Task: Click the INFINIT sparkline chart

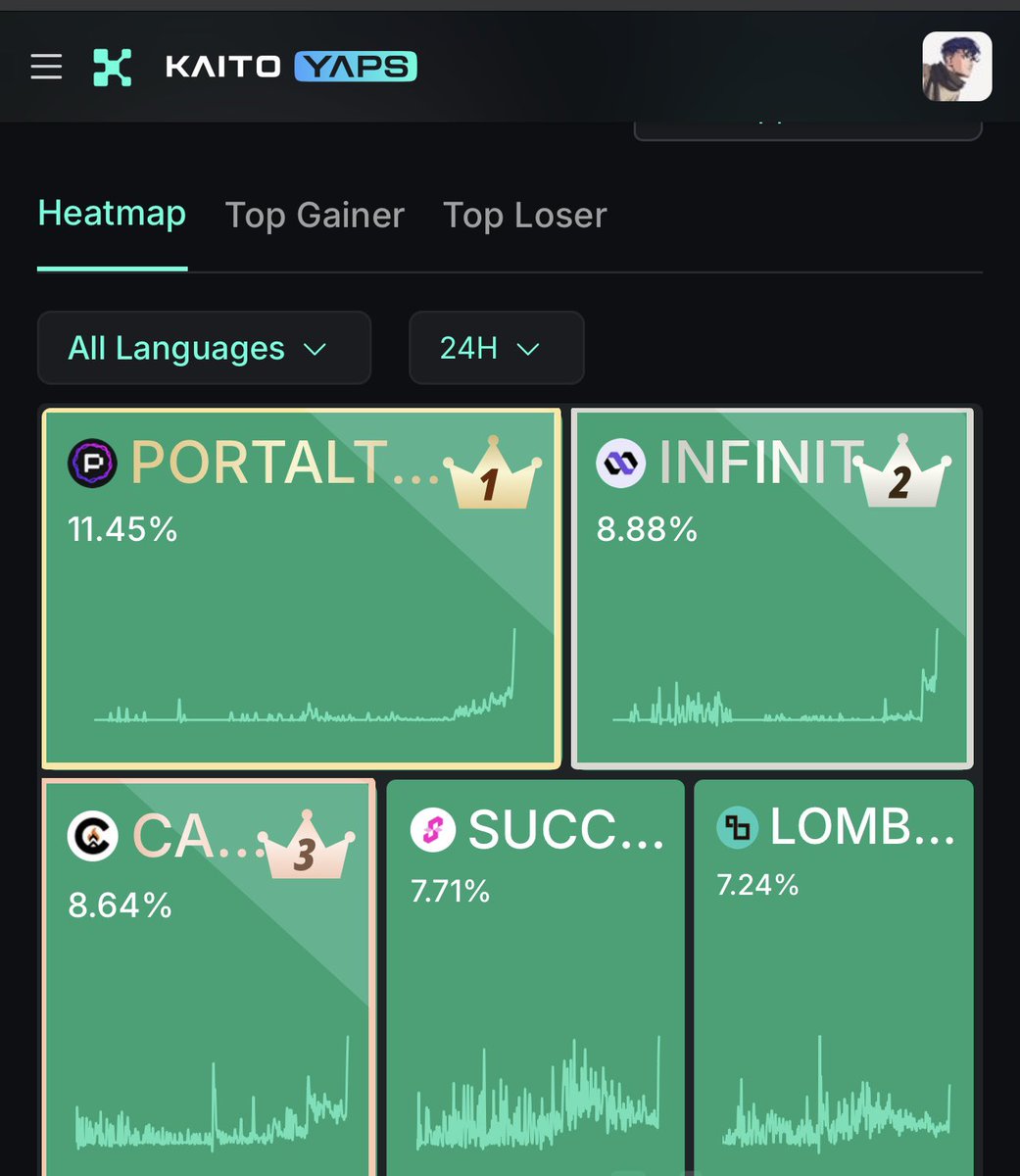Action: click(775, 676)
